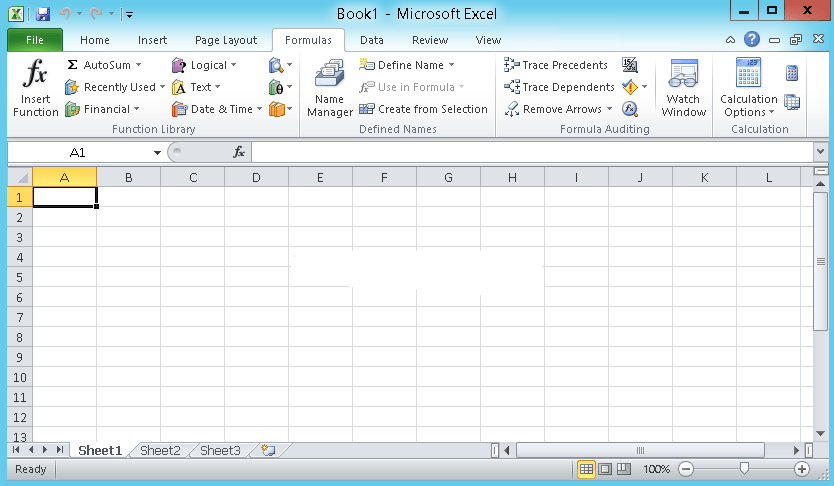834x486 pixels.
Task: Expand the formula bar
Action: [x=820, y=152]
